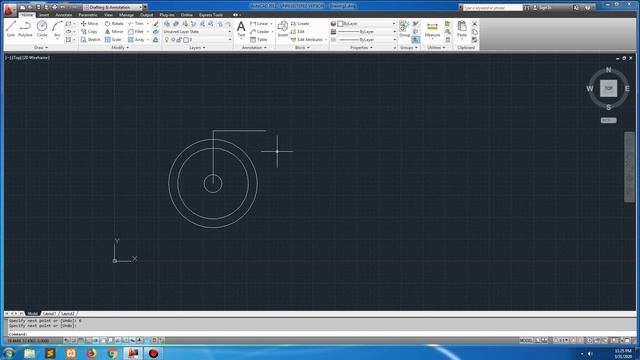Click the Move tool in Modify
The width and height of the screenshot is (640, 360).
[x=89, y=24]
